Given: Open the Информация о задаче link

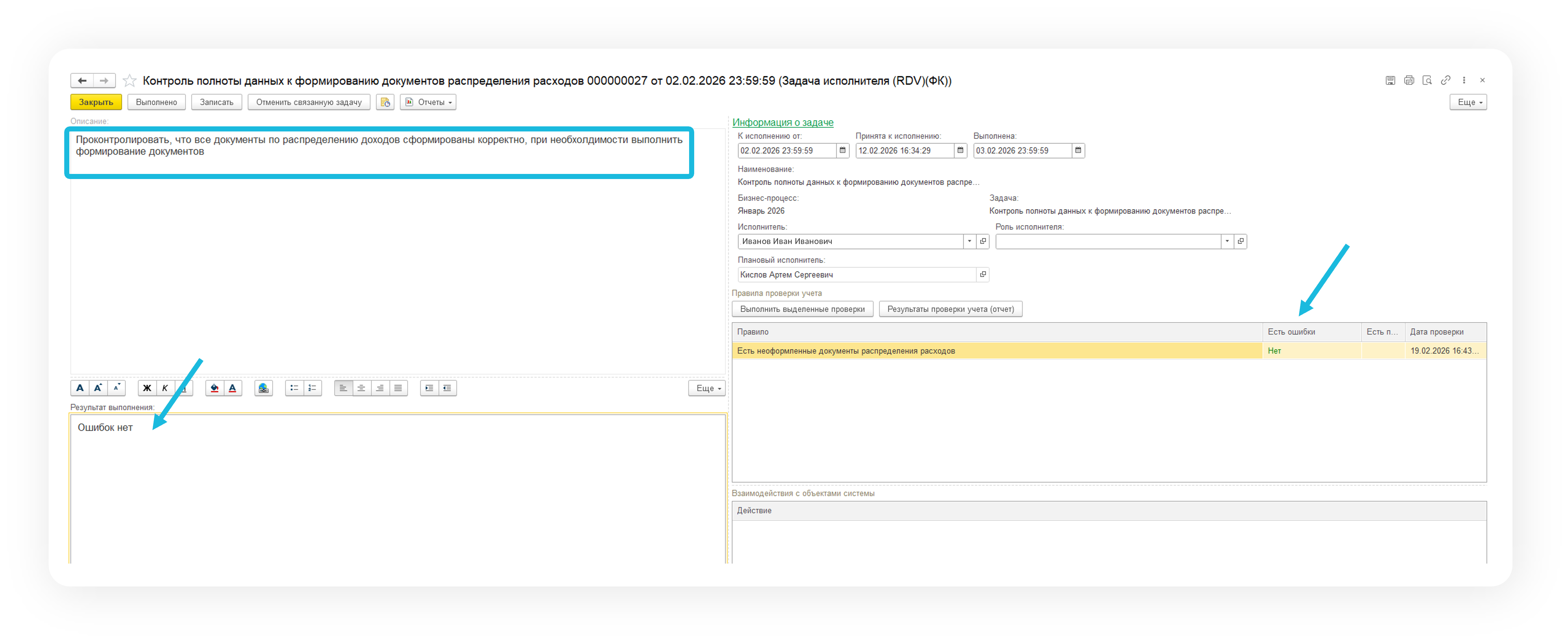Looking at the screenshot, I should click(783, 122).
